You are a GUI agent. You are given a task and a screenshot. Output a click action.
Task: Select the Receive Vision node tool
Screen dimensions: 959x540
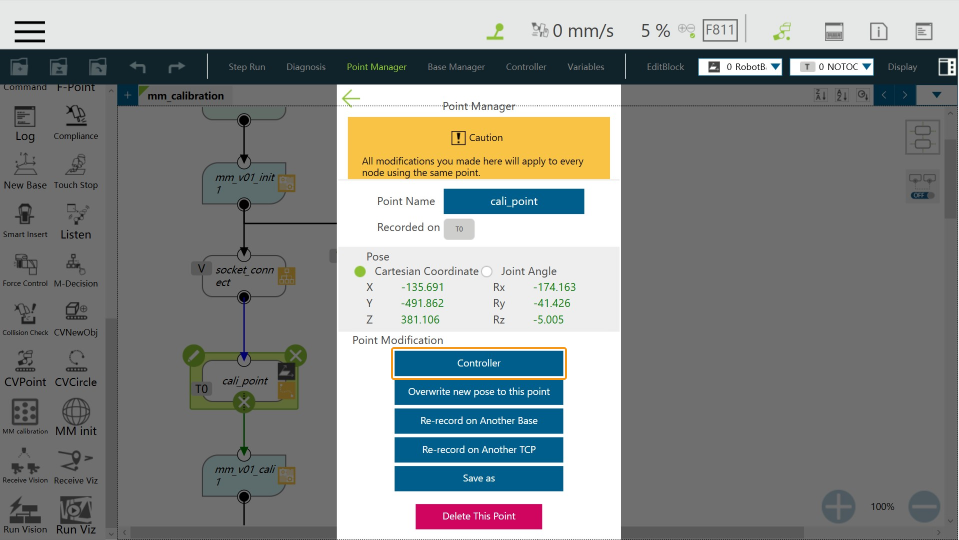click(x=25, y=466)
